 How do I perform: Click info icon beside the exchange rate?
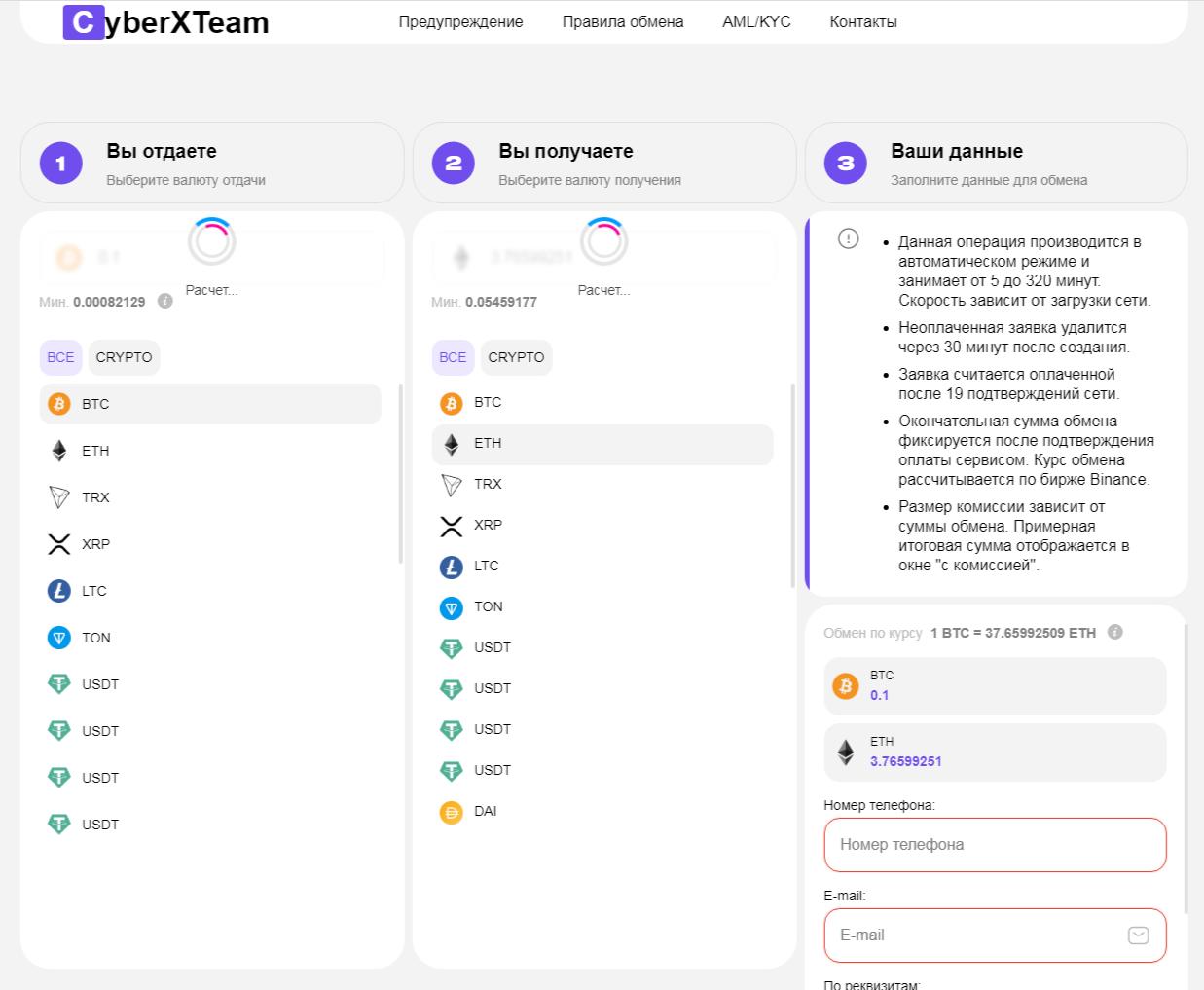[x=1115, y=632]
